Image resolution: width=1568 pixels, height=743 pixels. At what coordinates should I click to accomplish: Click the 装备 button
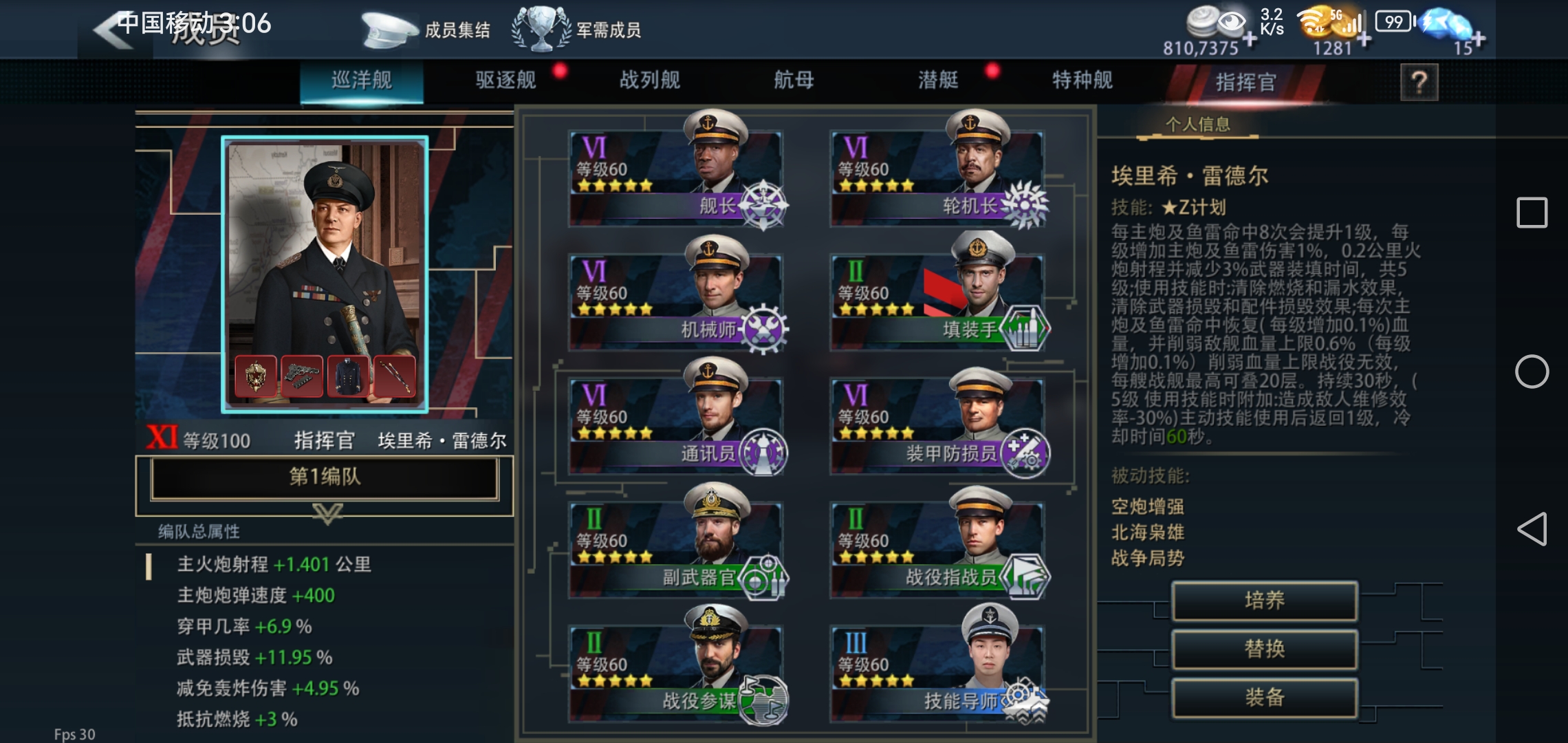(1265, 698)
